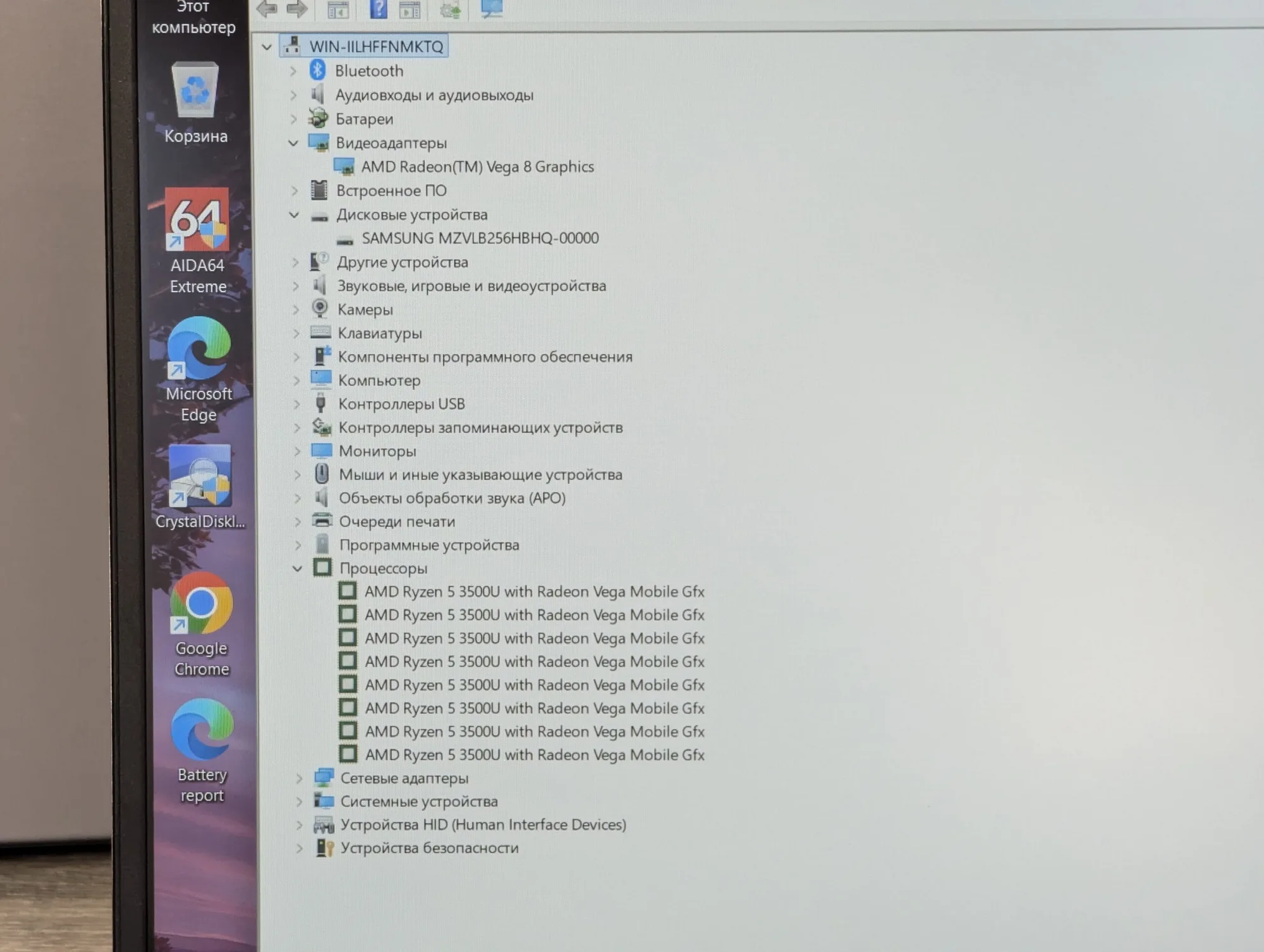Click the back arrow in Device Manager toolbar
The width and height of the screenshot is (1264, 952).
[x=267, y=9]
